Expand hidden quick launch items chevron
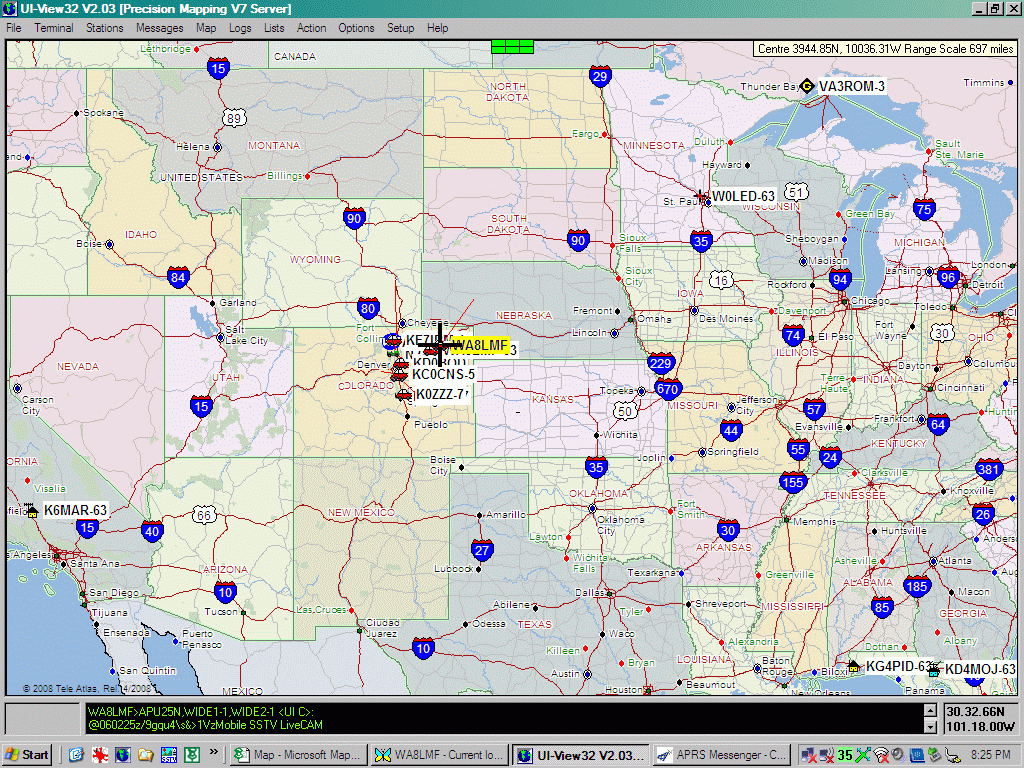The width and height of the screenshot is (1024, 768). point(214,752)
